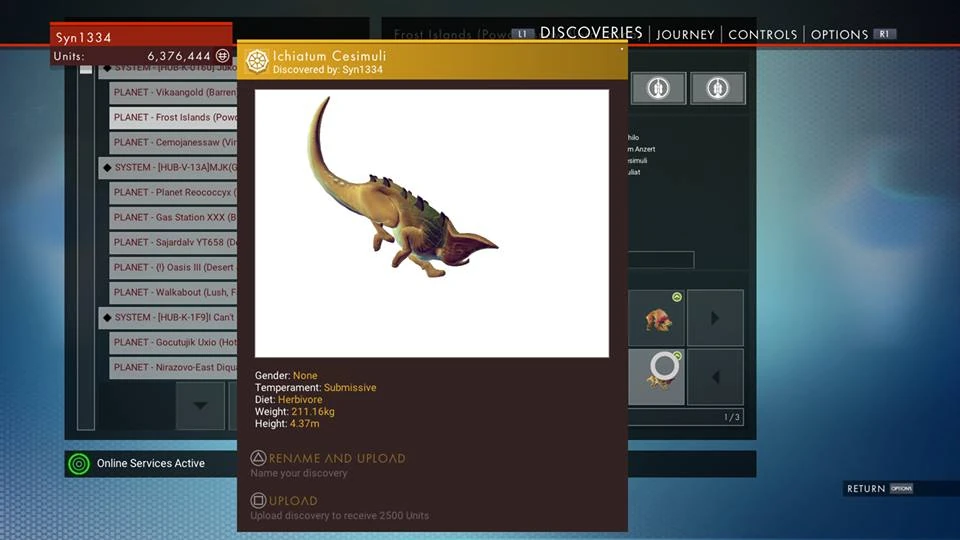Select PLANET - Vikaangold (Barren) row

(x=173, y=92)
